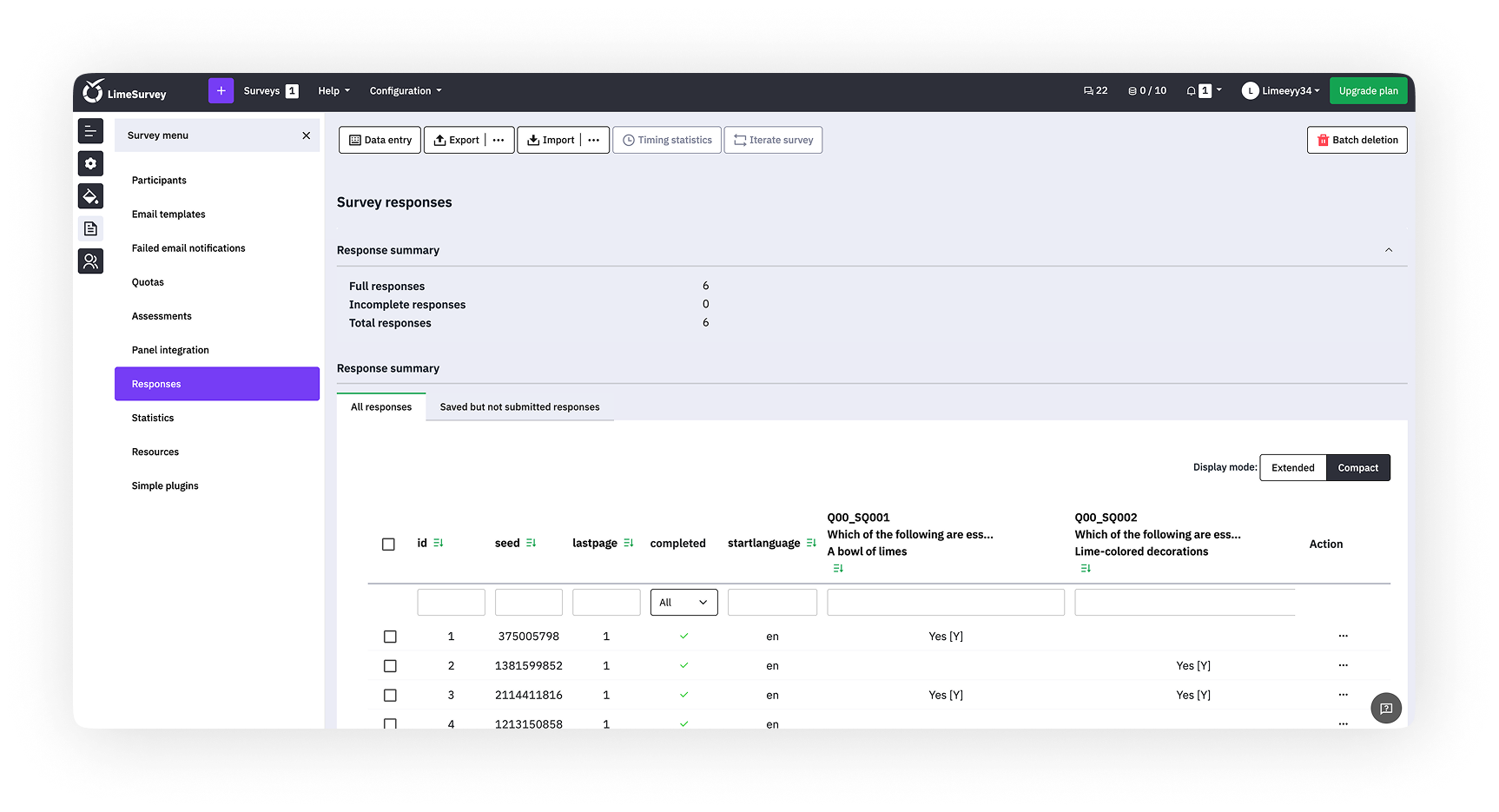Check the checkbox for response 2
The width and height of the screenshot is (1499, 812).
click(x=390, y=666)
